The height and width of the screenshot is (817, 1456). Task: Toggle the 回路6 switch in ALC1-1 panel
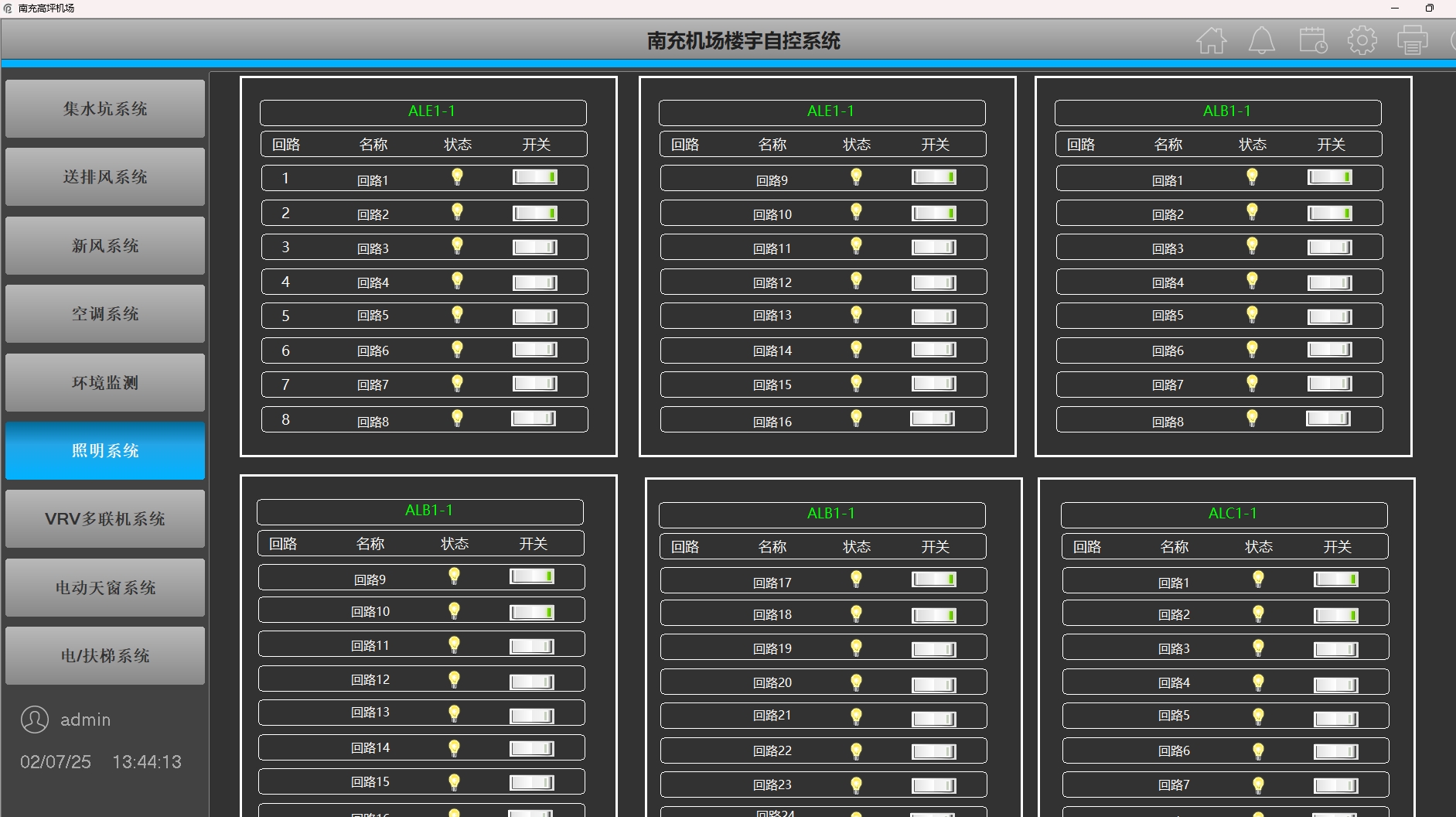coord(1335,751)
